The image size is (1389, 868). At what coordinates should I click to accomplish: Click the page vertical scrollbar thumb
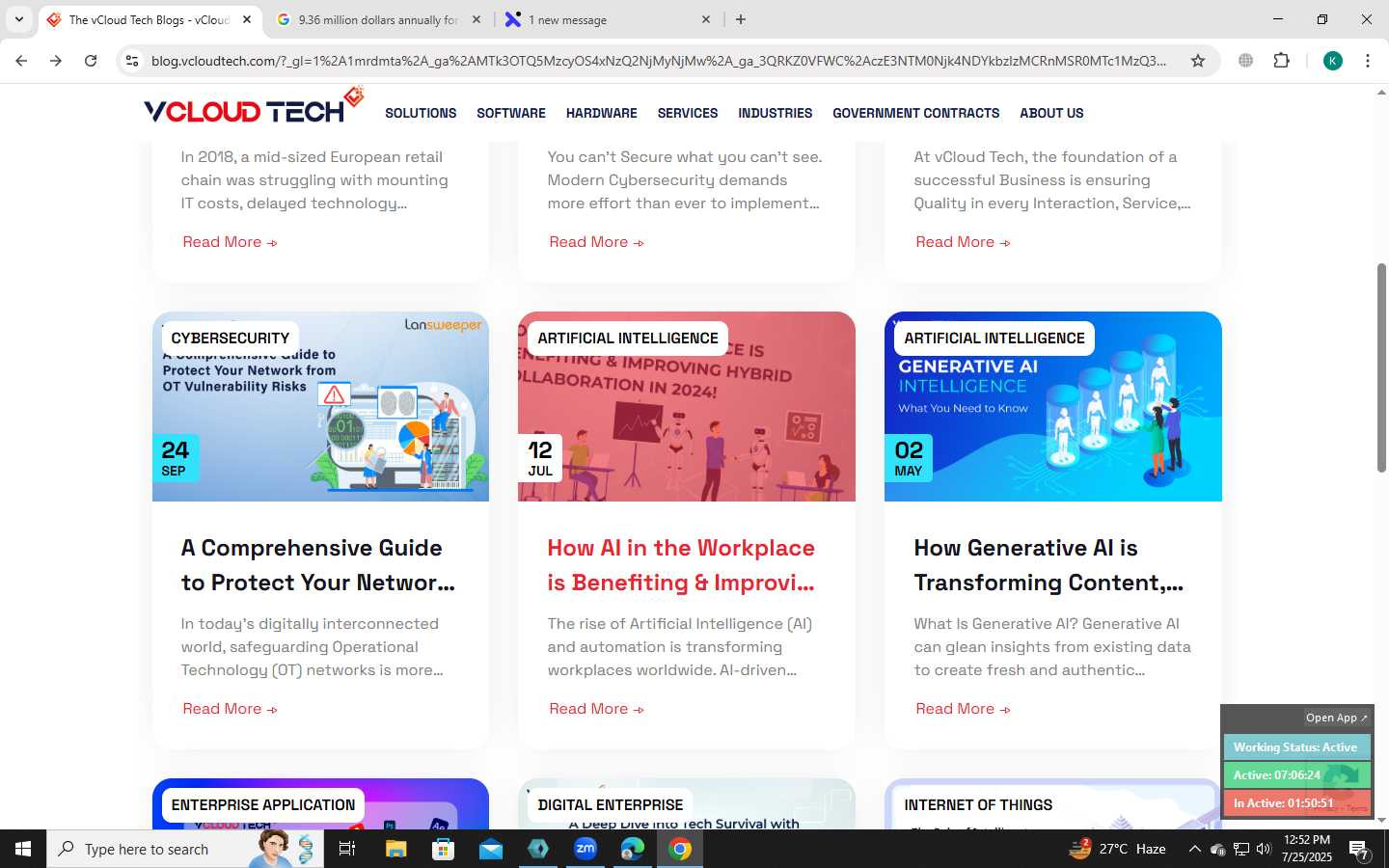tap(1381, 367)
